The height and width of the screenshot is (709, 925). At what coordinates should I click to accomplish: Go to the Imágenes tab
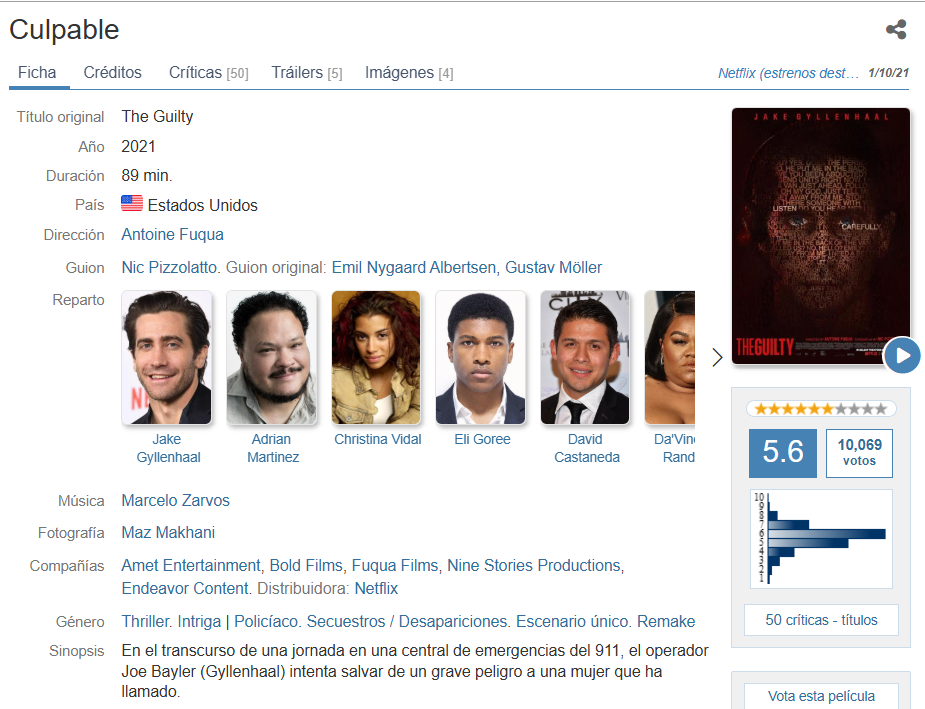click(408, 73)
